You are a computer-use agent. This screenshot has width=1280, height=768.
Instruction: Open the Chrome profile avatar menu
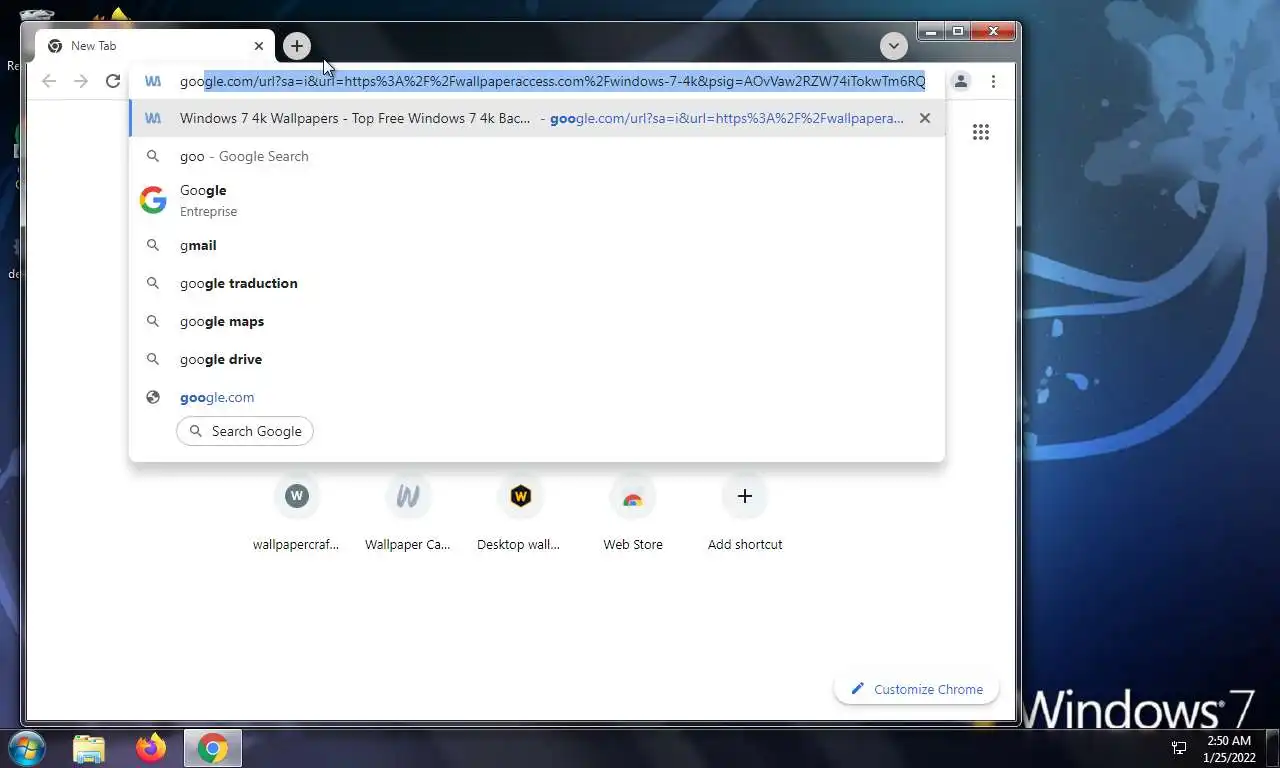pos(961,81)
